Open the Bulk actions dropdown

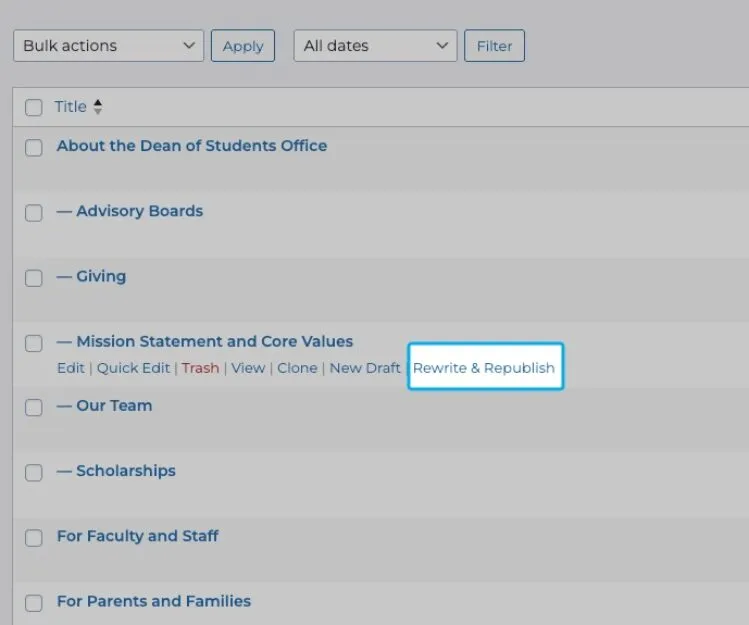click(108, 46)
